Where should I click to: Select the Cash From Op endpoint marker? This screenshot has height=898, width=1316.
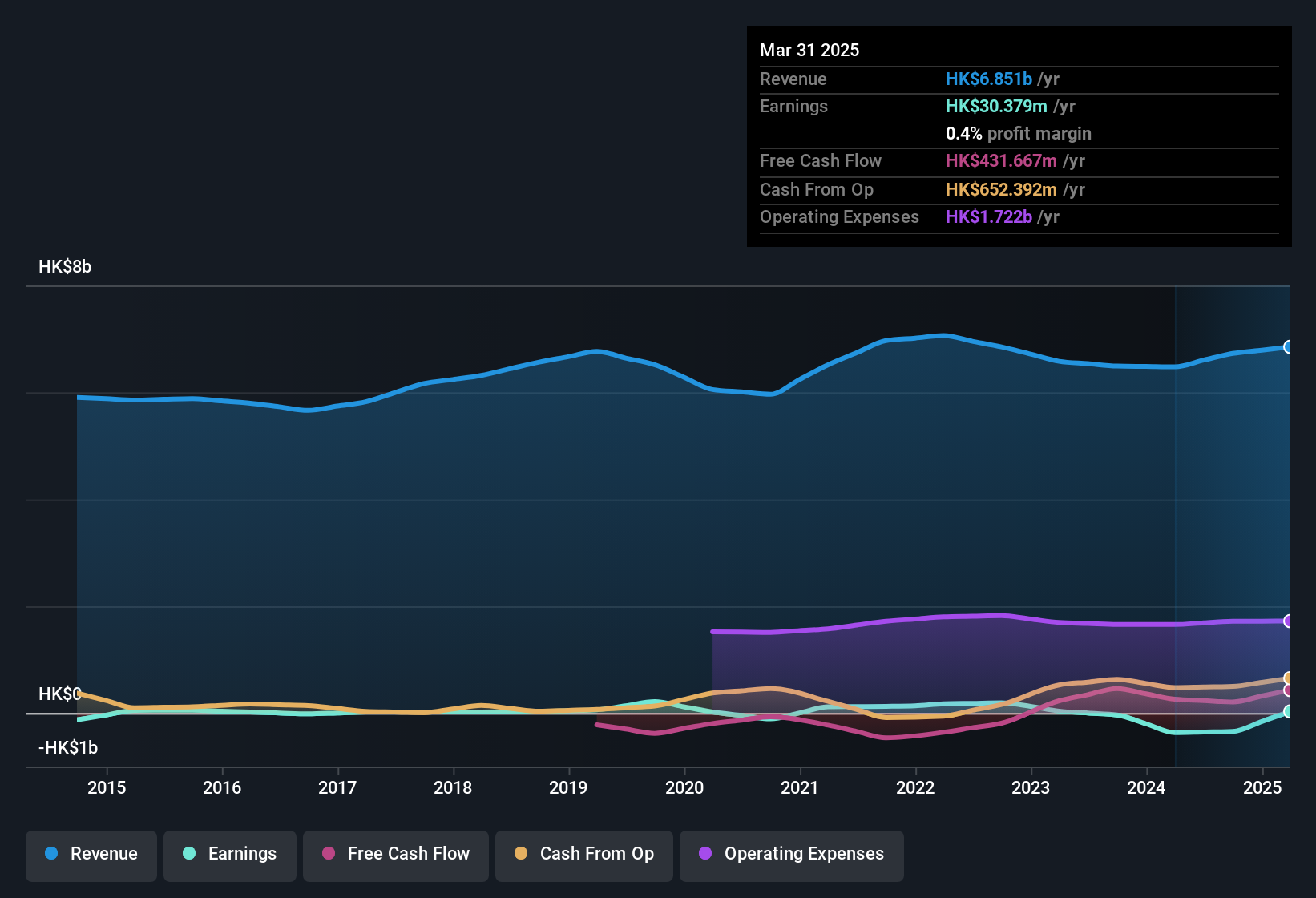pos(1289,678)
